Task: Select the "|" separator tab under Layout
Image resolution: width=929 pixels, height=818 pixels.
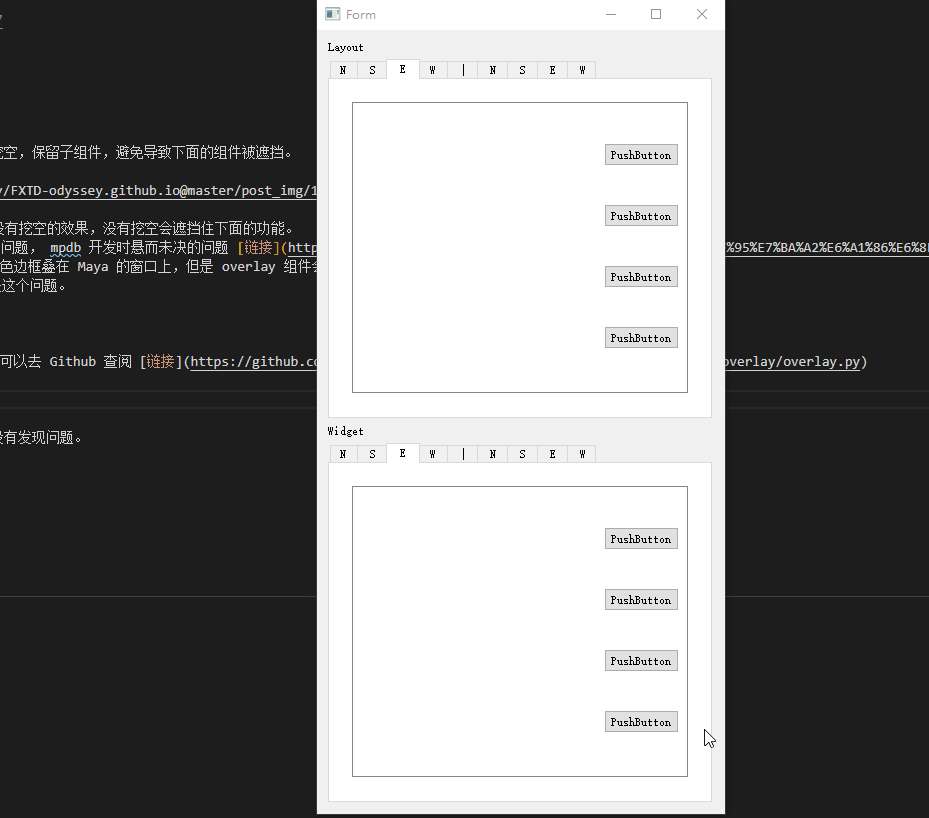Action: [462, 69]
